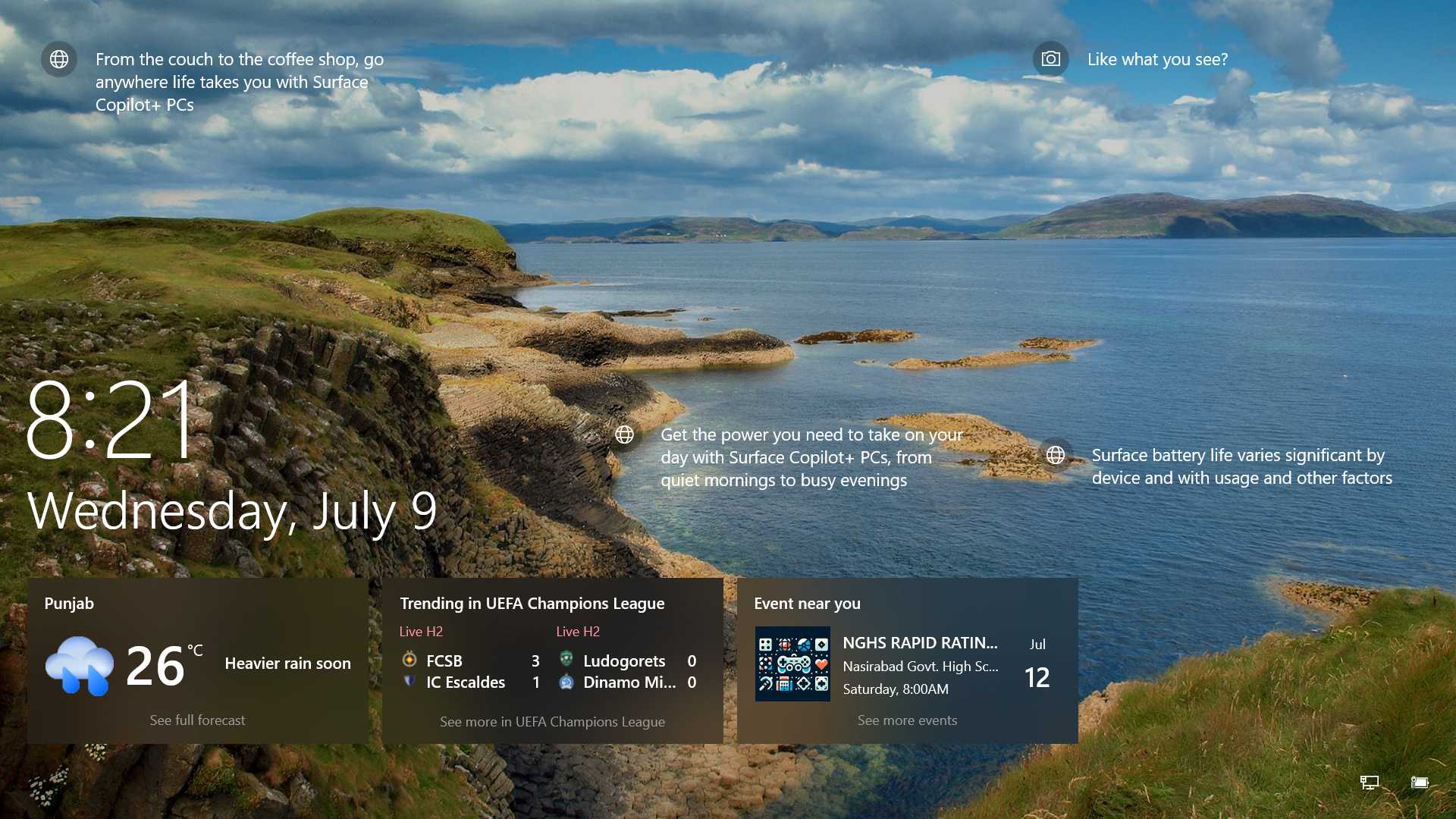The width and height of the screenshot is (1456, 819).
Task: Click Like what you see? text
Action: click(x=1157, y=59)
